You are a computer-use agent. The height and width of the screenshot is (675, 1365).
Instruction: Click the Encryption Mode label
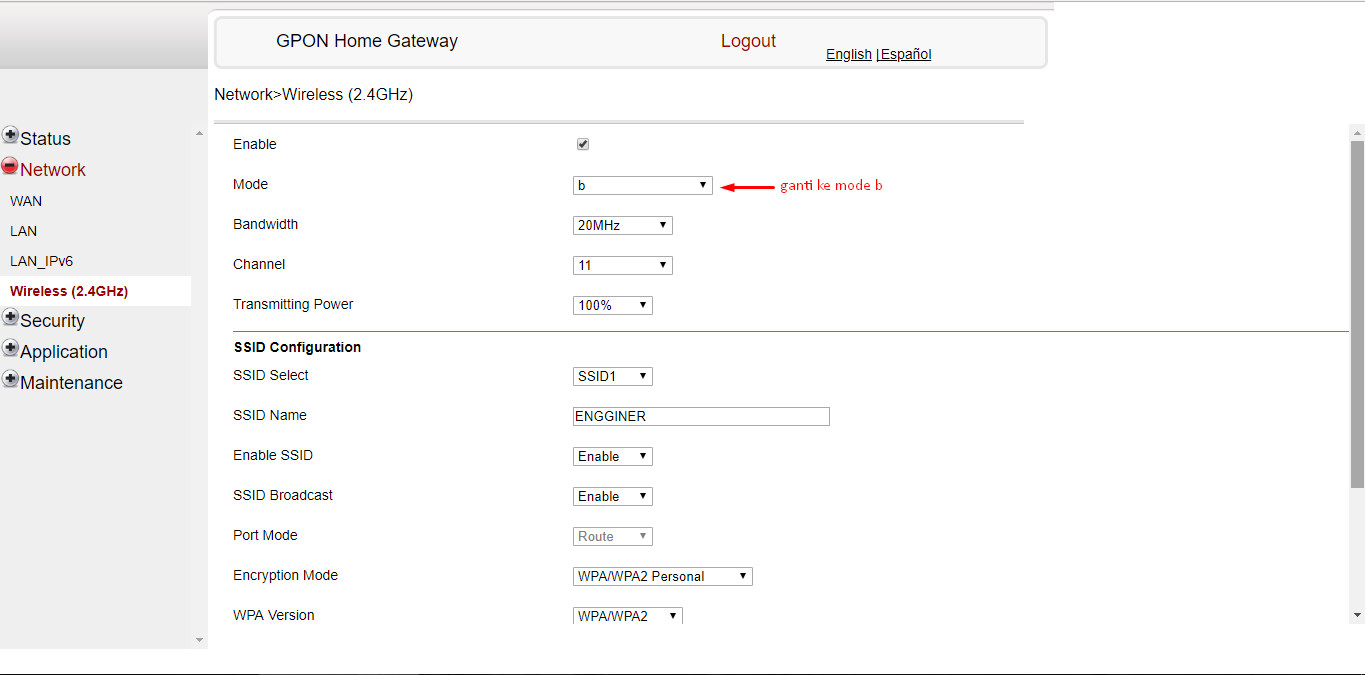285,575
